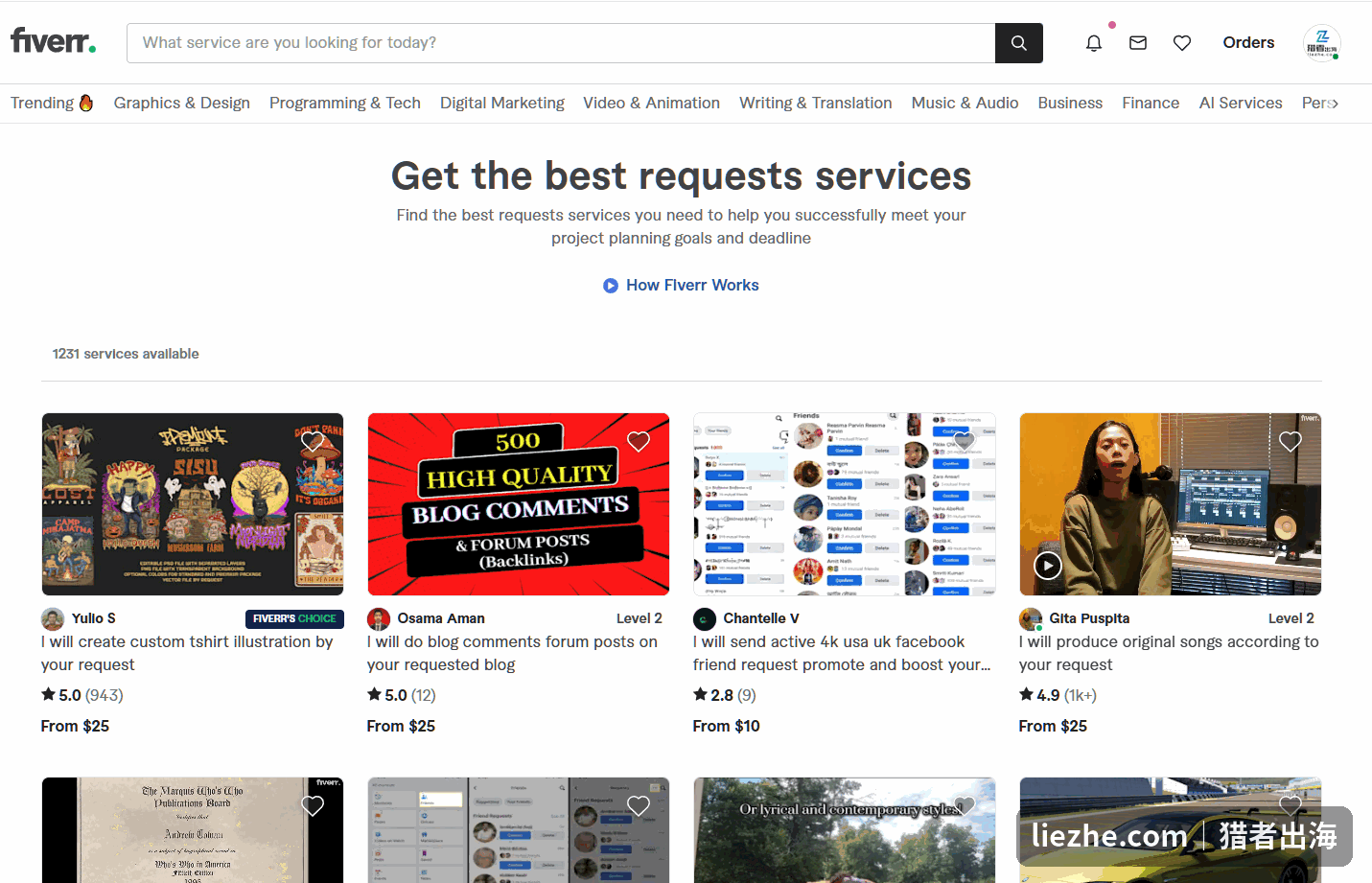Viewport: 1372px width, 883px height.
Task: Open Digital Marketing category
Action: 502,103
